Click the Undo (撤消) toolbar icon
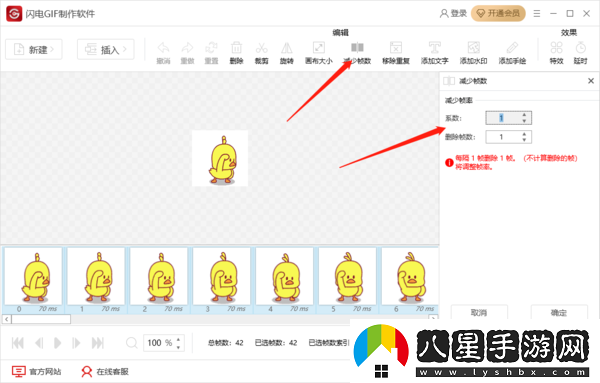This screenshot has height=383, width=600. [x=163, y=52]
